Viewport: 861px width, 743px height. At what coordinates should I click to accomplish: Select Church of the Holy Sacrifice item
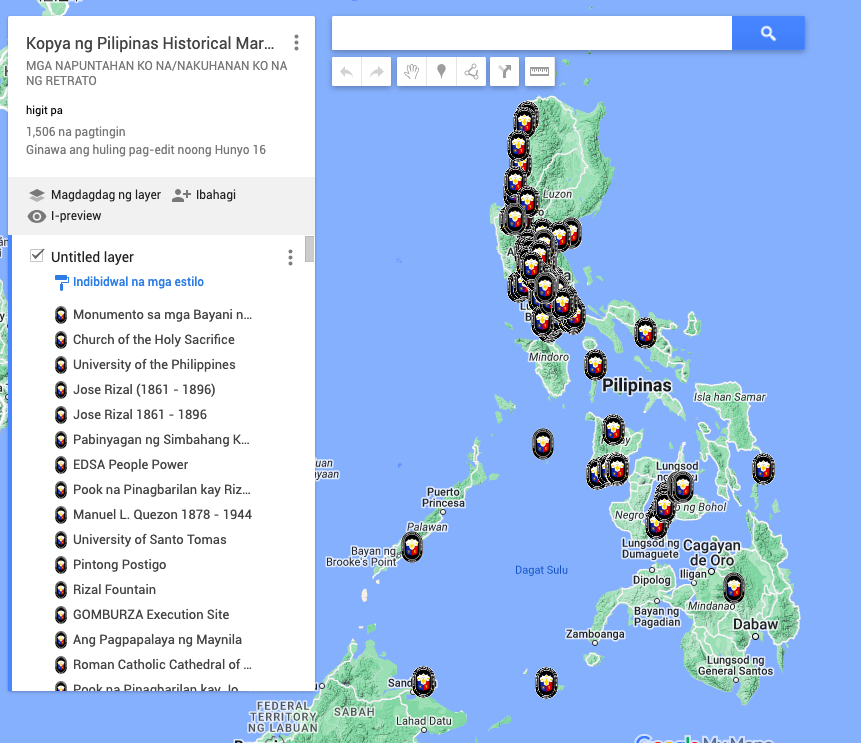click(154, 340)
